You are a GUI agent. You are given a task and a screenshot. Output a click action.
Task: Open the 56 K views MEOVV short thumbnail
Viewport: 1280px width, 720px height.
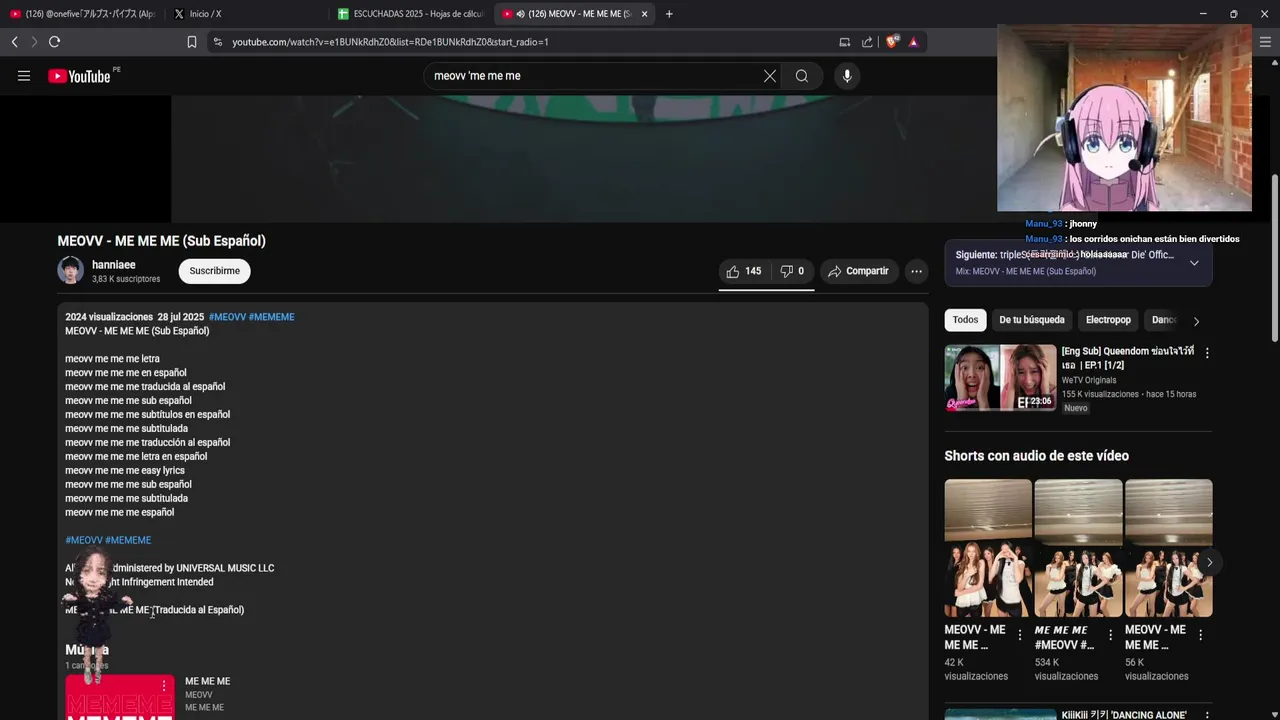click(x=1168, y=548)
